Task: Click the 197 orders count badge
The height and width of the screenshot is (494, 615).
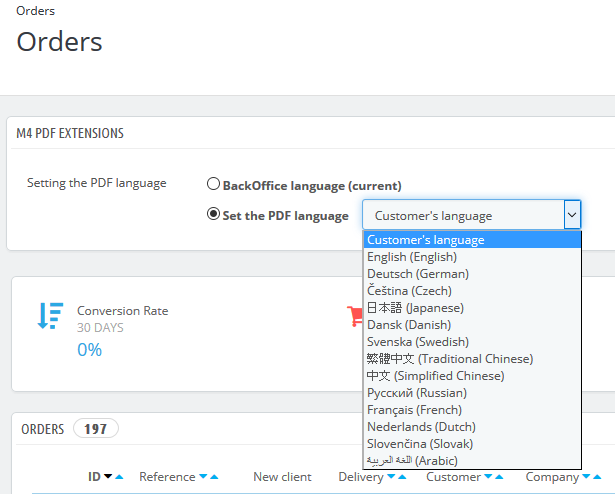Action: 96,428
